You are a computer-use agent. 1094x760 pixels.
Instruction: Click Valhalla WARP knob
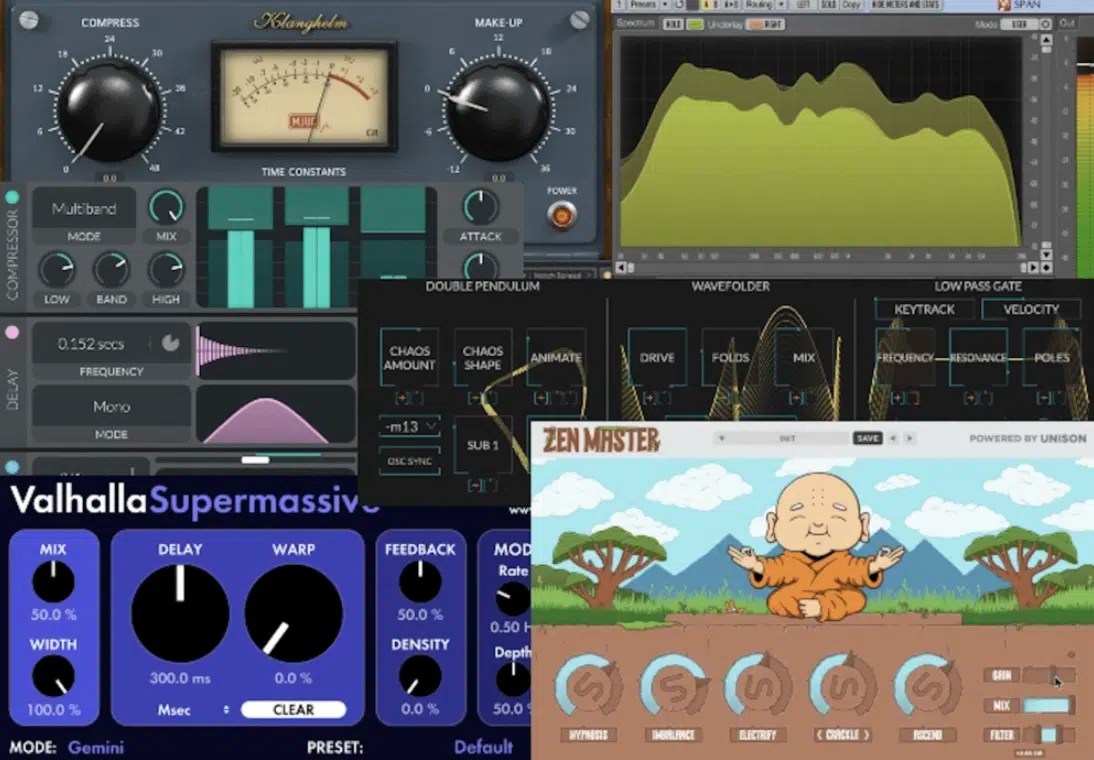(293, 613)
